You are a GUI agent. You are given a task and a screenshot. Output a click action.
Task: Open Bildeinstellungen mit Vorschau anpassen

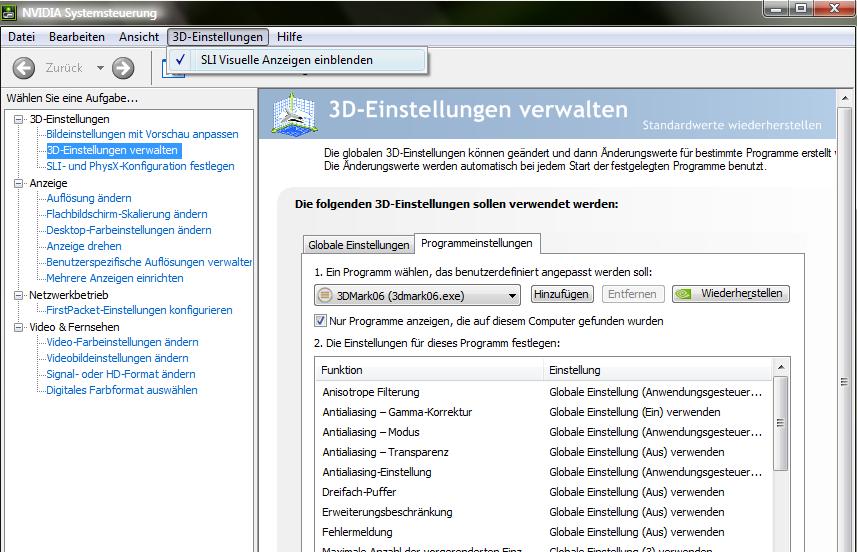coord(142,134)
